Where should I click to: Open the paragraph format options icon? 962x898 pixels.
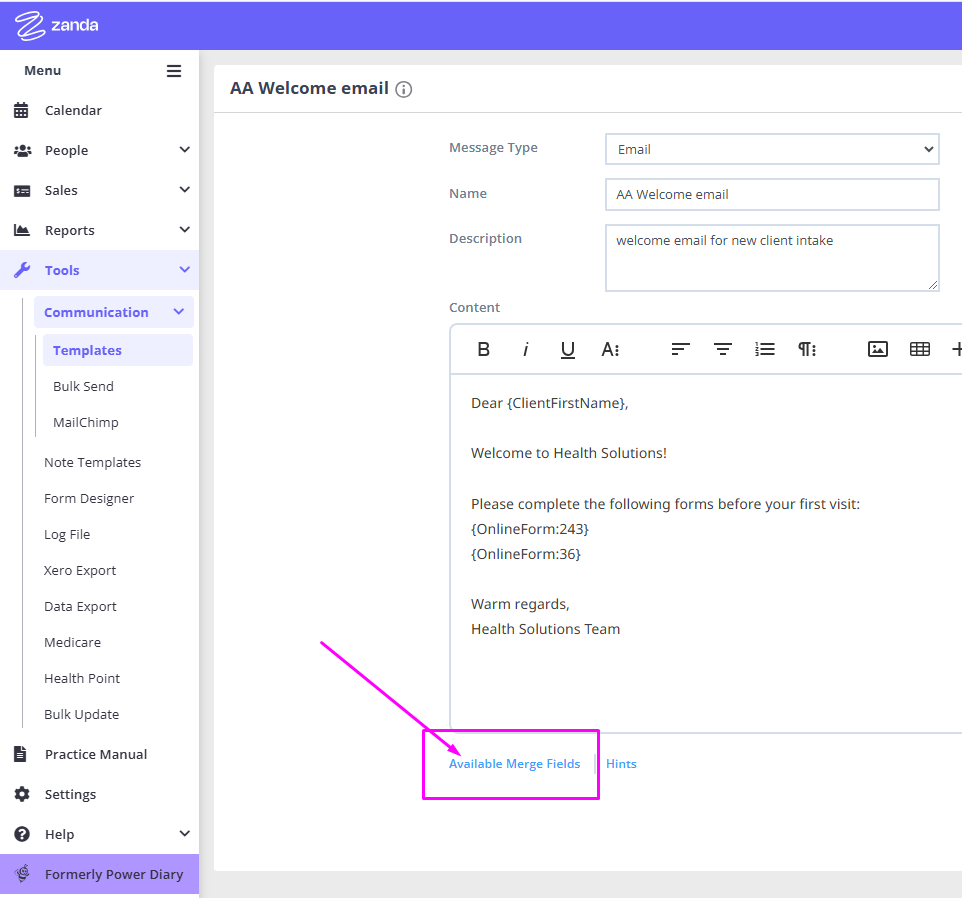point(807,349)
